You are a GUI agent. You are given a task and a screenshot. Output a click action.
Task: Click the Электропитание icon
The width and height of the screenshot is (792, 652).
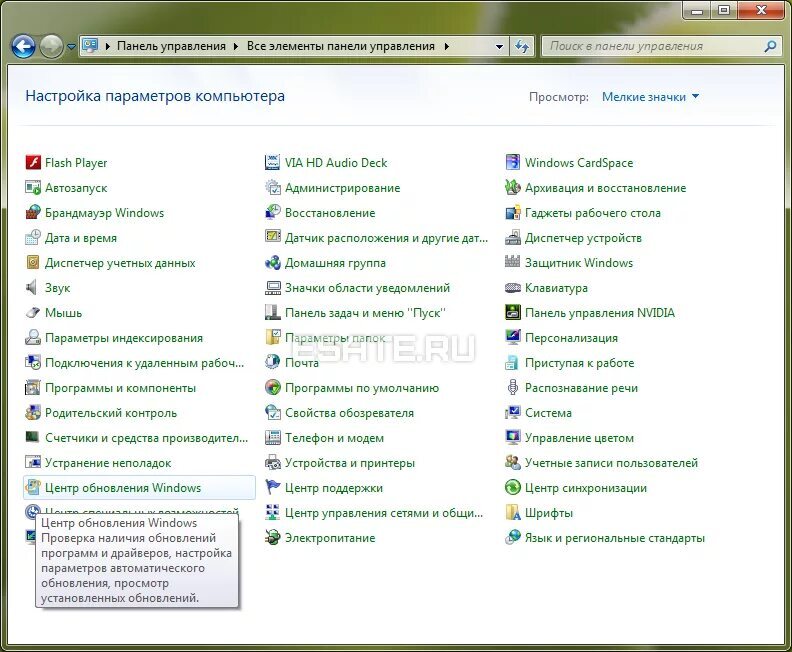[x=273, y=538]
